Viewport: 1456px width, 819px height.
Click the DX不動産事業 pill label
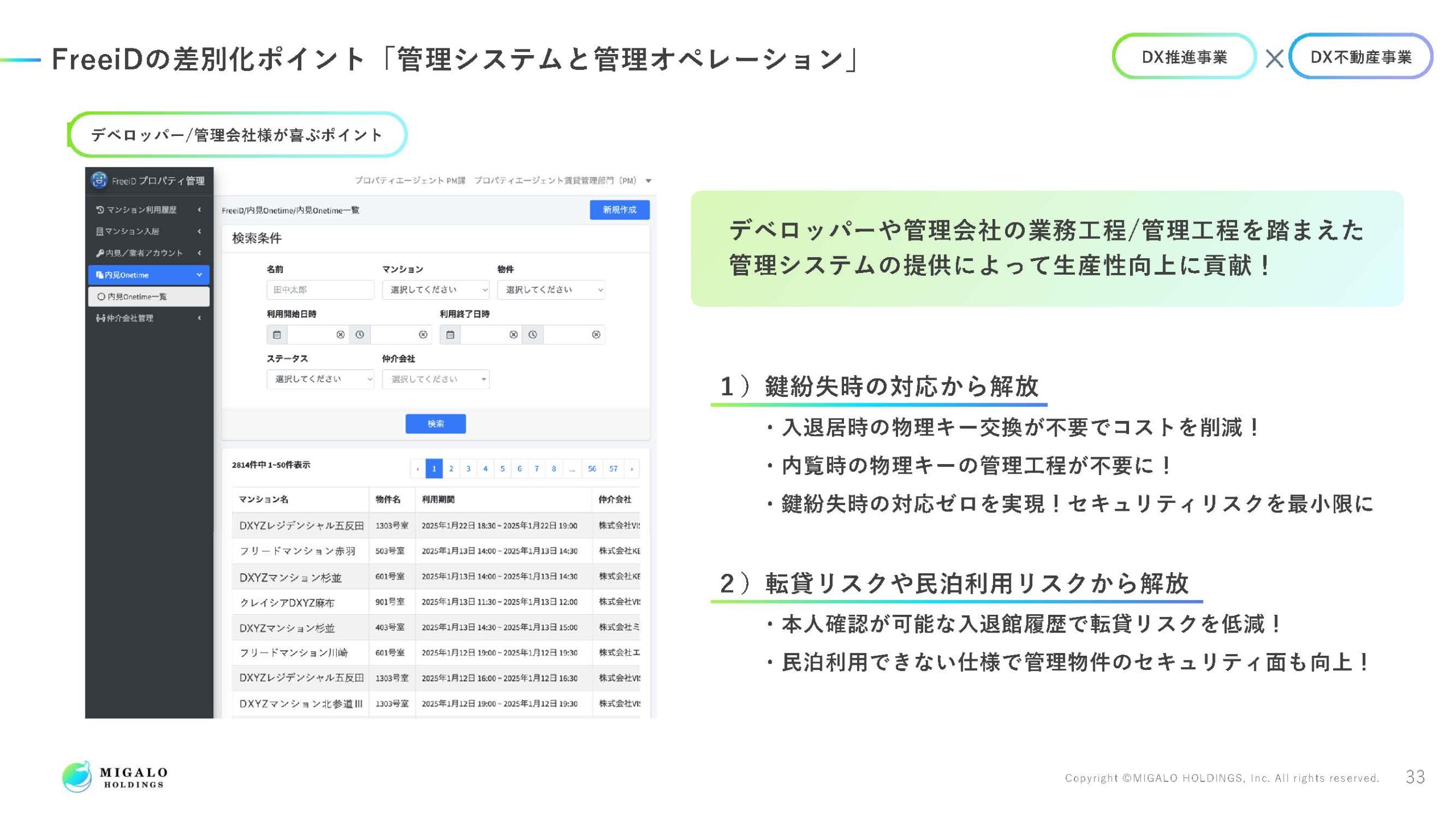[1360, 57]
